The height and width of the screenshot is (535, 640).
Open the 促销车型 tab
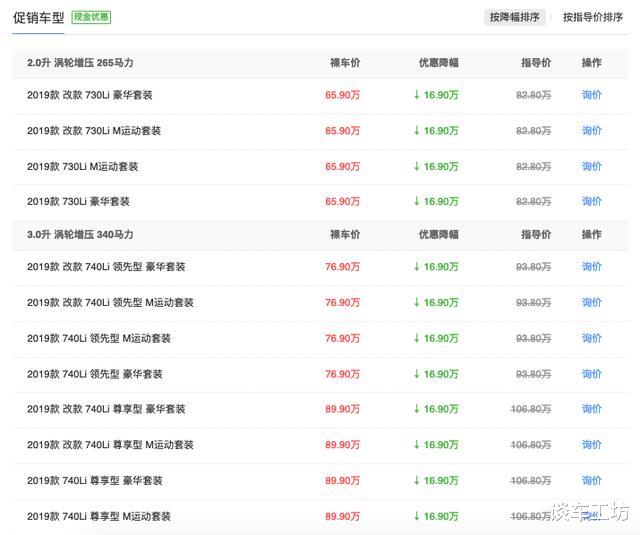click(38, 18)
